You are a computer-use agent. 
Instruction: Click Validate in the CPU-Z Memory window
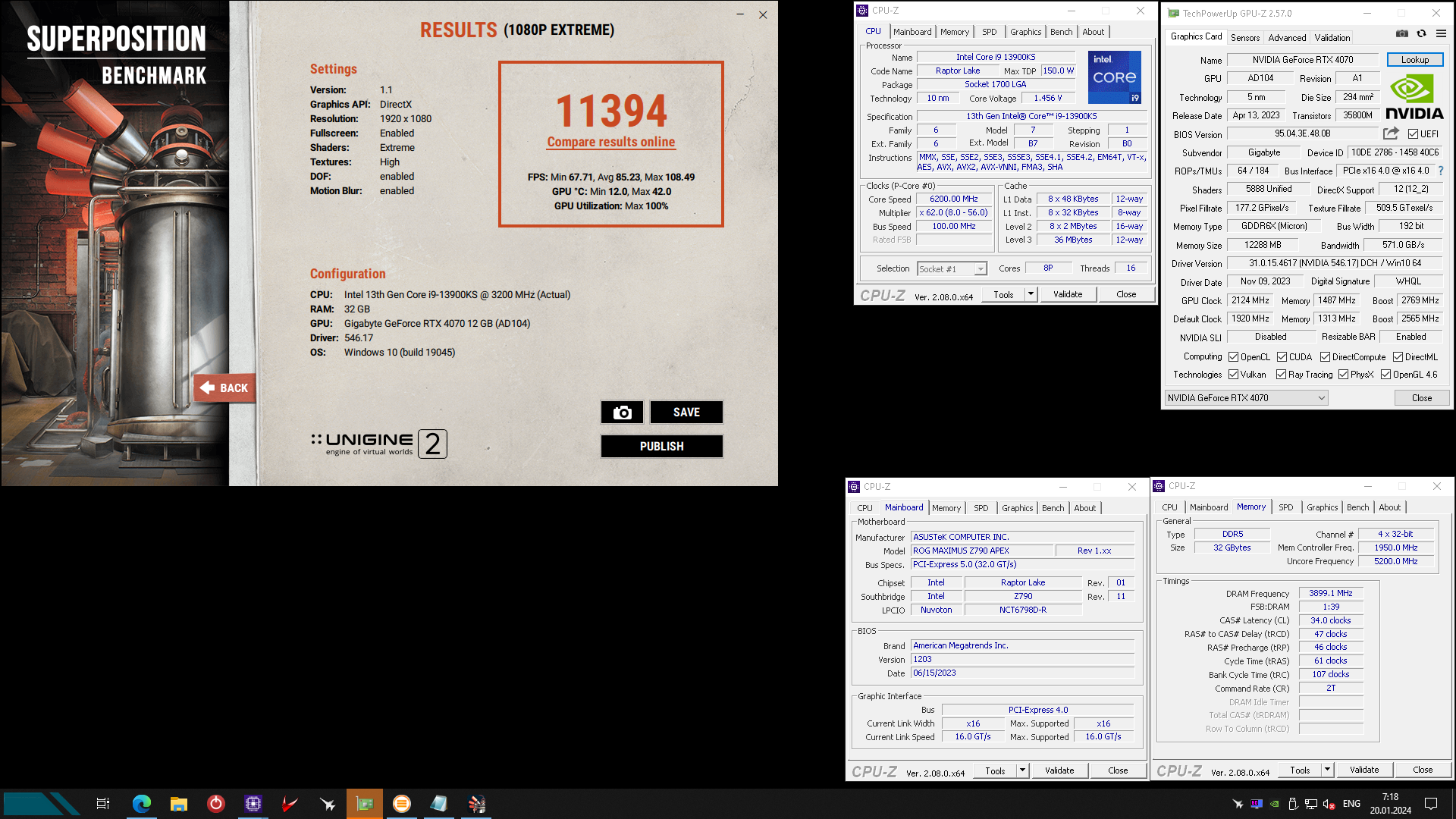pyautogui.click(x=1363, y=770)
